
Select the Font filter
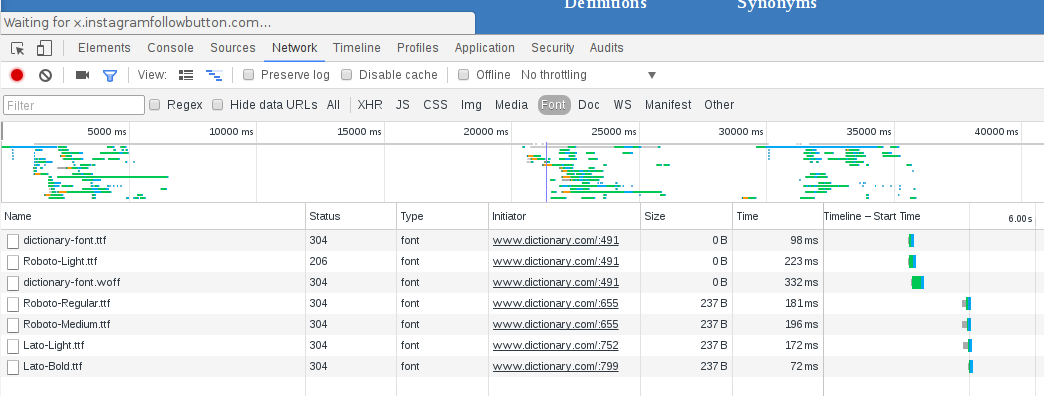tap(554, 104)
